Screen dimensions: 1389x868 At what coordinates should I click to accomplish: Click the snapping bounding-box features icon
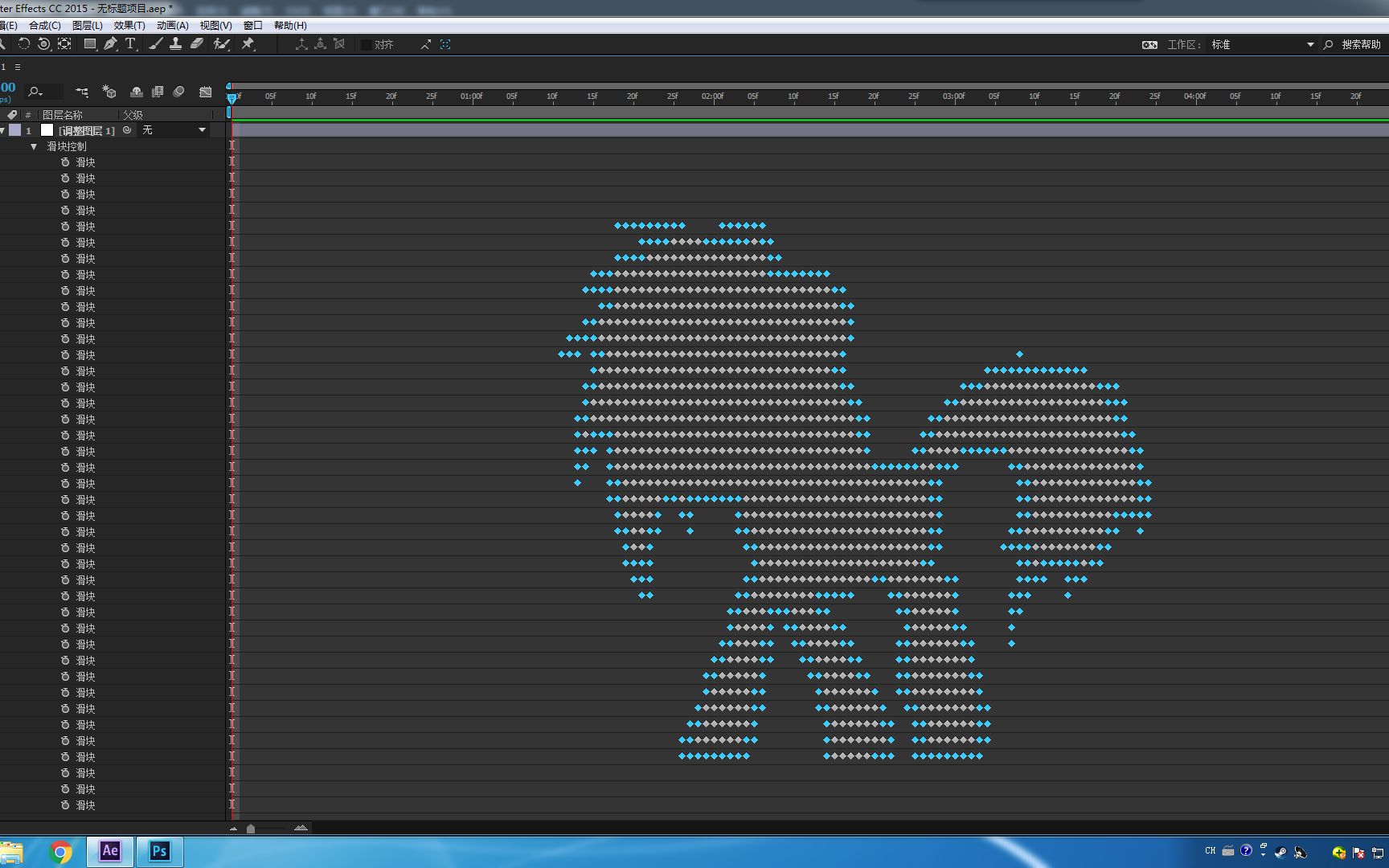445,44
